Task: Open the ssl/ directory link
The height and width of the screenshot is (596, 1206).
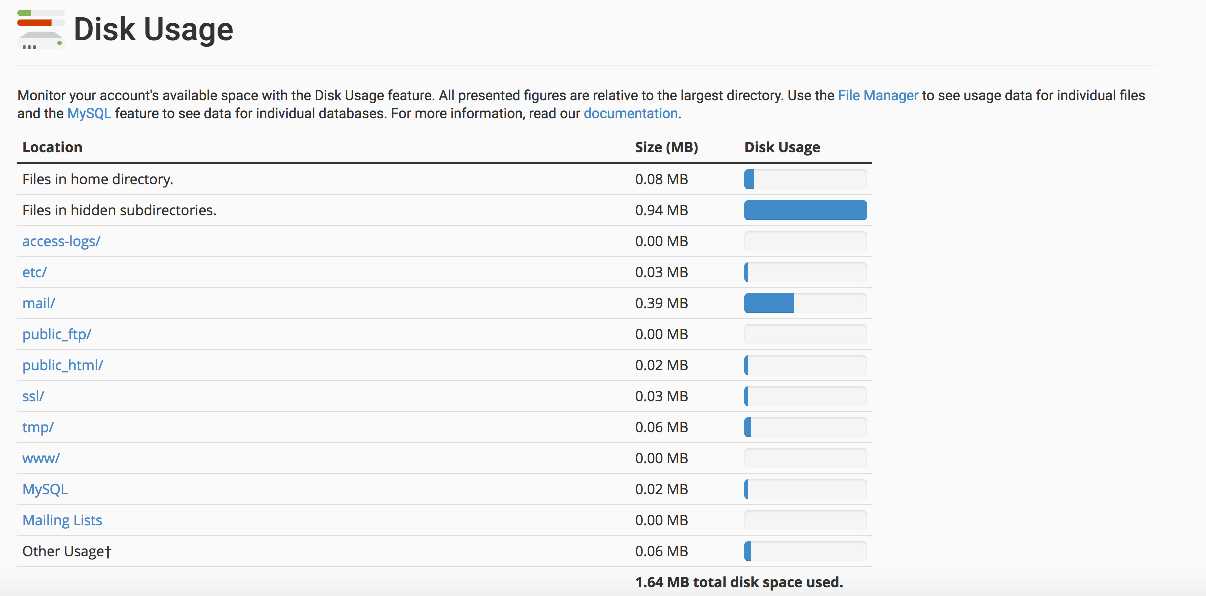Action: pos(33,396)
